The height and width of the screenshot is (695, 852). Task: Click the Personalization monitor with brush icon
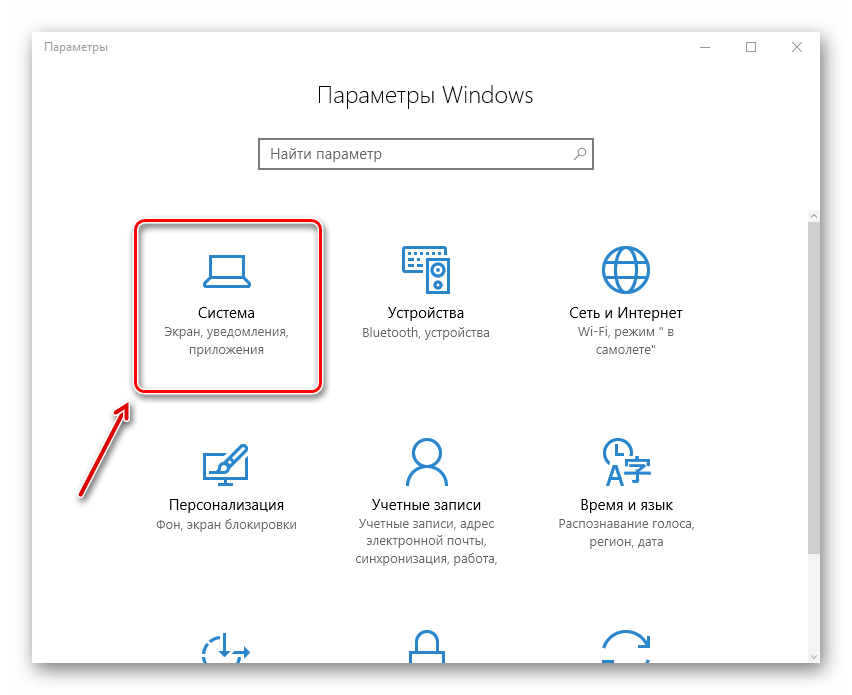[x=226, y=461]
